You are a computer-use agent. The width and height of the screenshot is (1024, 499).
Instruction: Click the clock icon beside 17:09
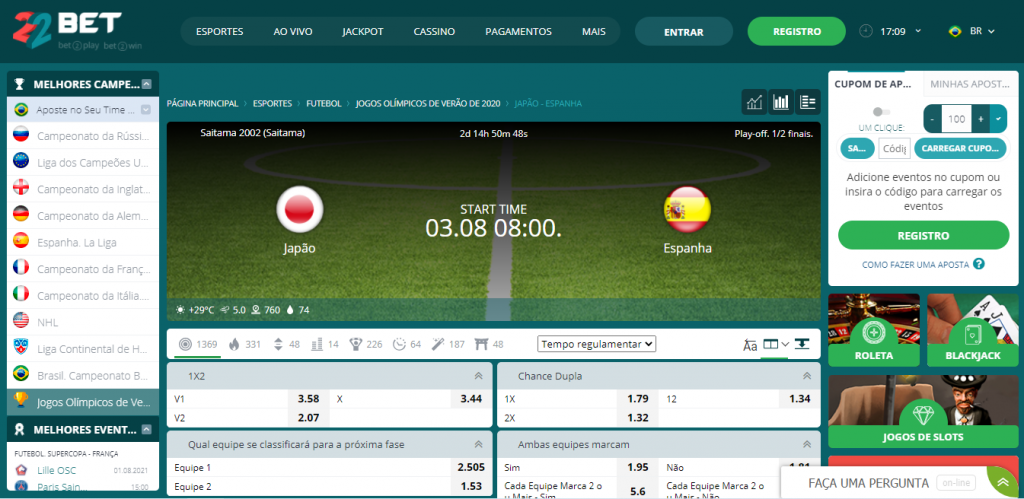click(x=865, y=31)
